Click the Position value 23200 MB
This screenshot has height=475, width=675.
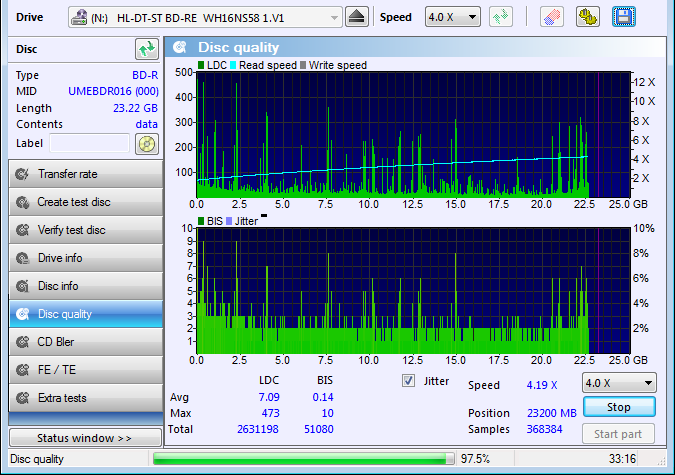[x=551, y=413]
